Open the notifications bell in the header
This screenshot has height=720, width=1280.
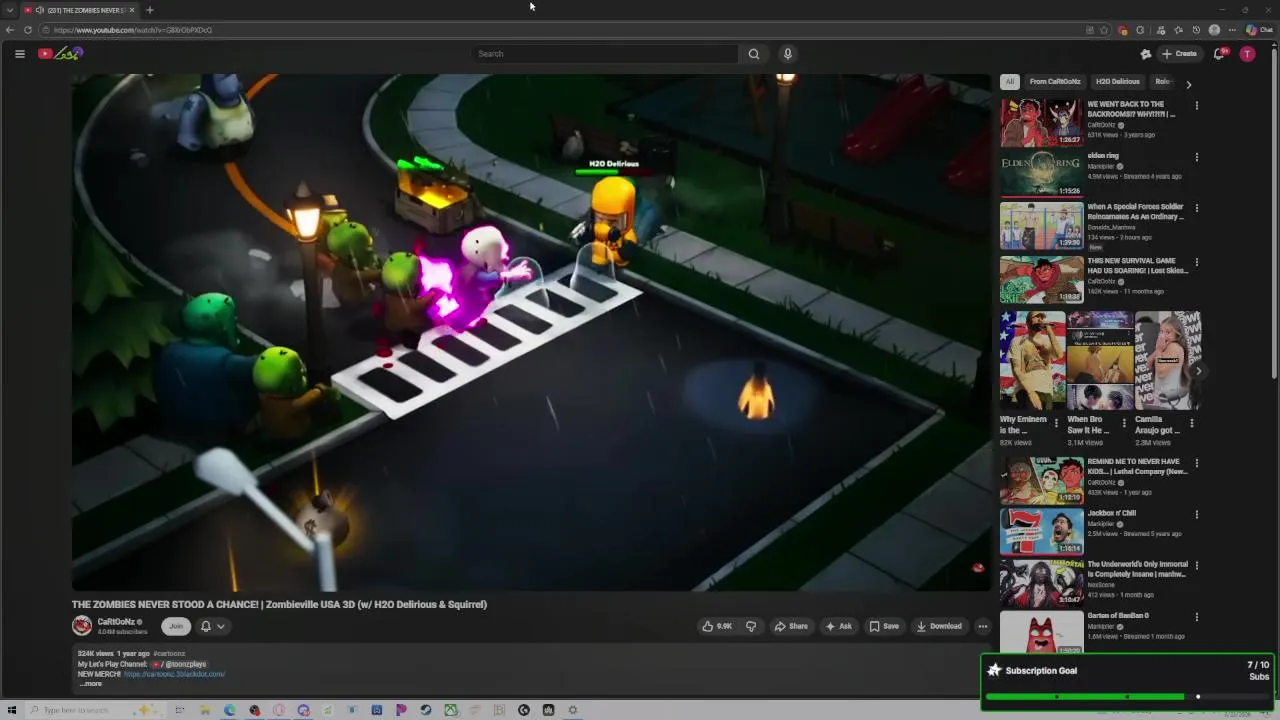tap(1218, 54)
